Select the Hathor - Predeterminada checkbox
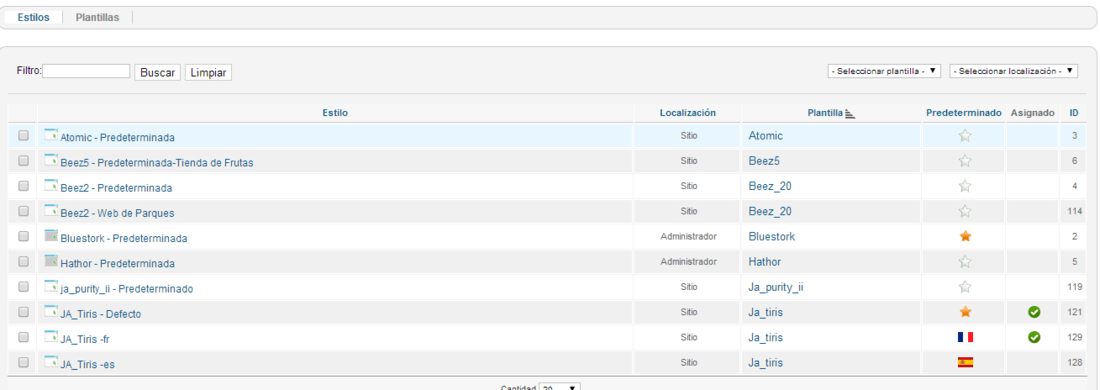 coord(23,261)
